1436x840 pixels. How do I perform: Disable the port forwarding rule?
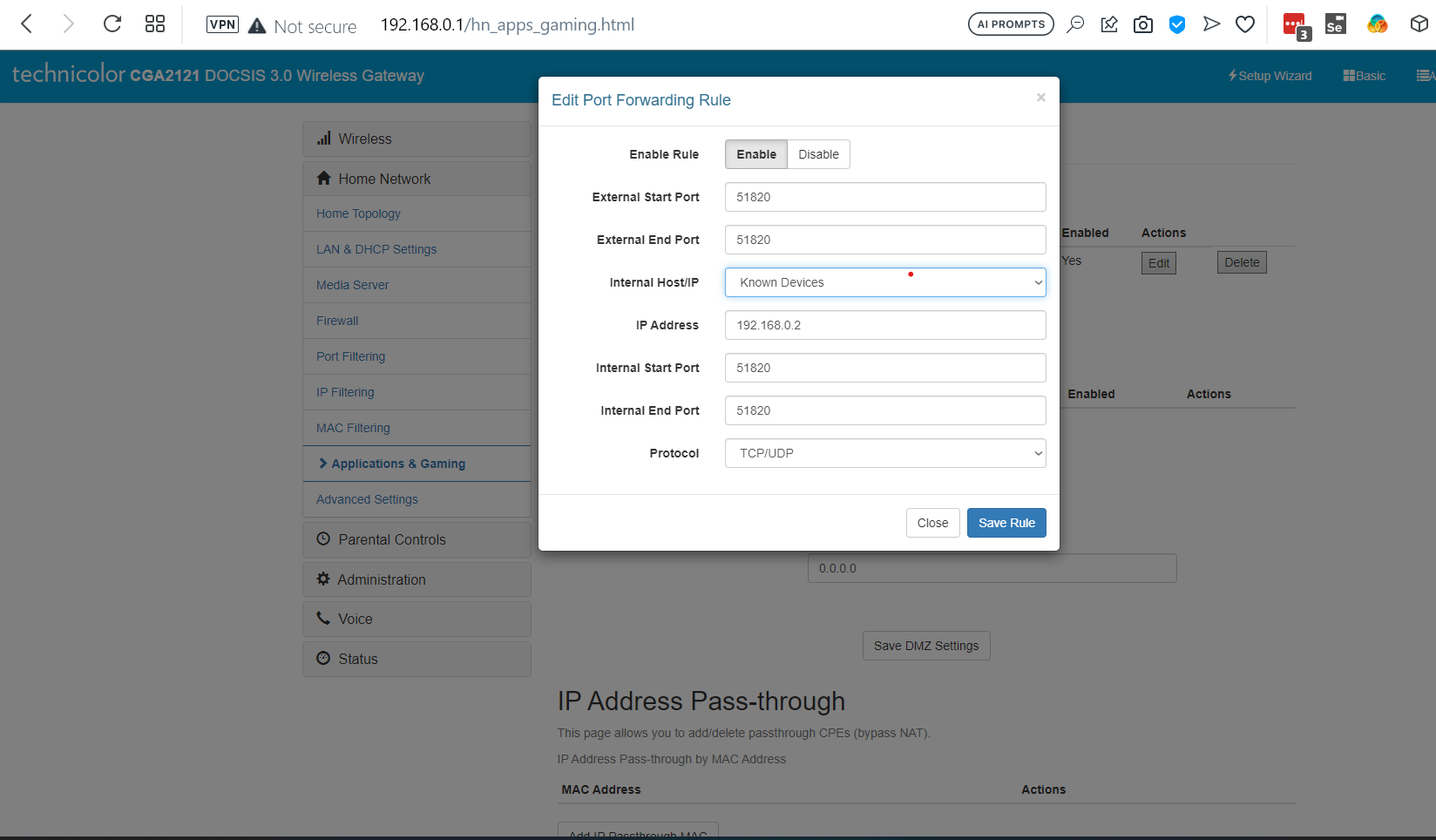click(817, 154)
